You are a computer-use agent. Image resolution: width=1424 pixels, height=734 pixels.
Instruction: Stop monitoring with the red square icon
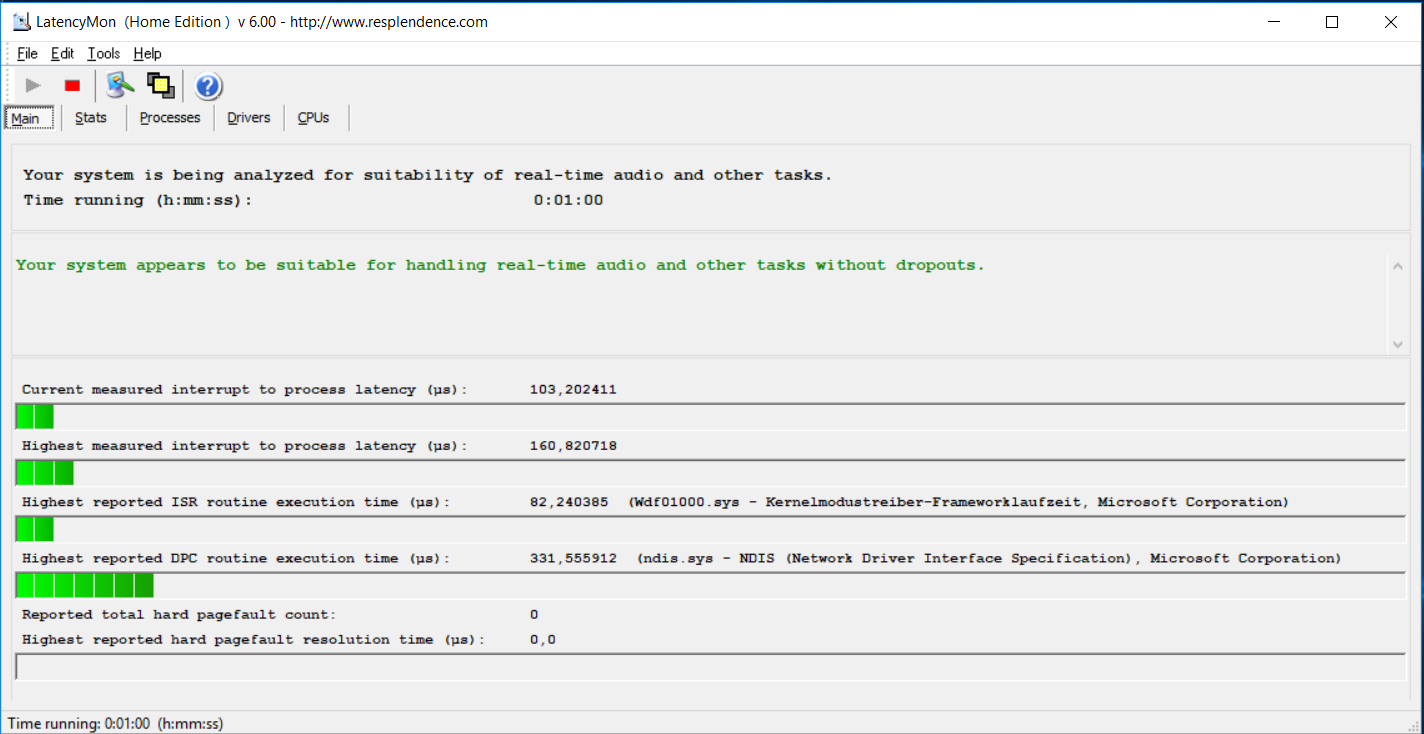point(72,86)
